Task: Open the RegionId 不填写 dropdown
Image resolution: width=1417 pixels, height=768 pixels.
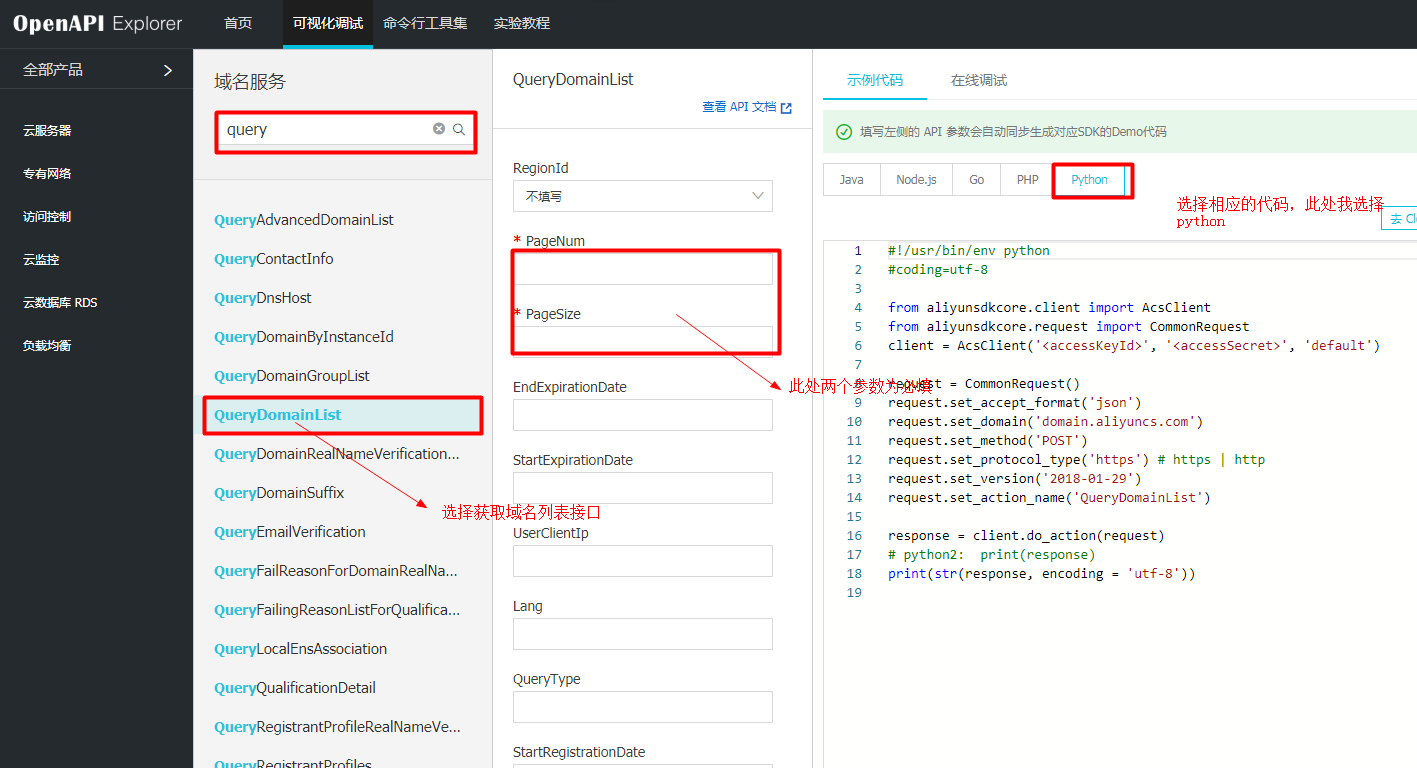Action: tap(643, 196)
